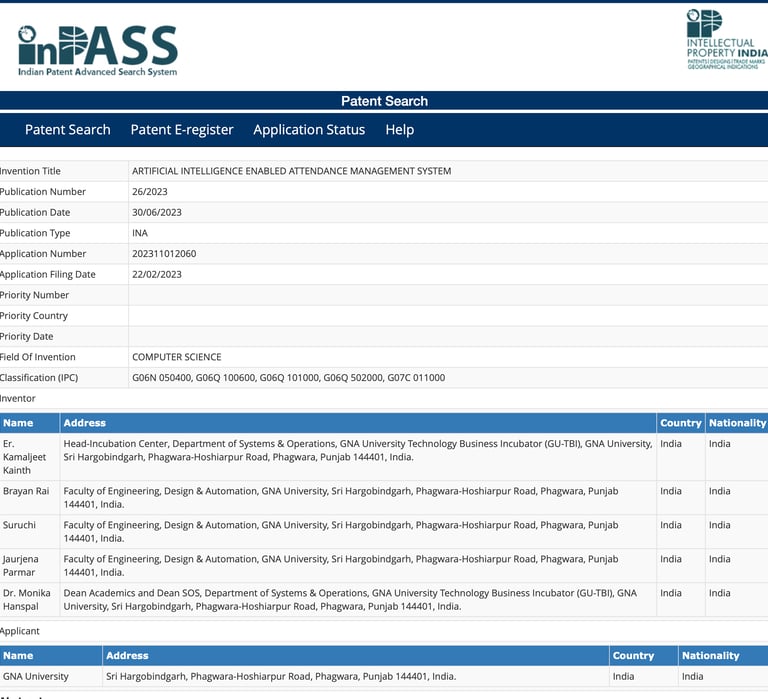
Task: Click the Publication Date label
Action: (35, 212)
